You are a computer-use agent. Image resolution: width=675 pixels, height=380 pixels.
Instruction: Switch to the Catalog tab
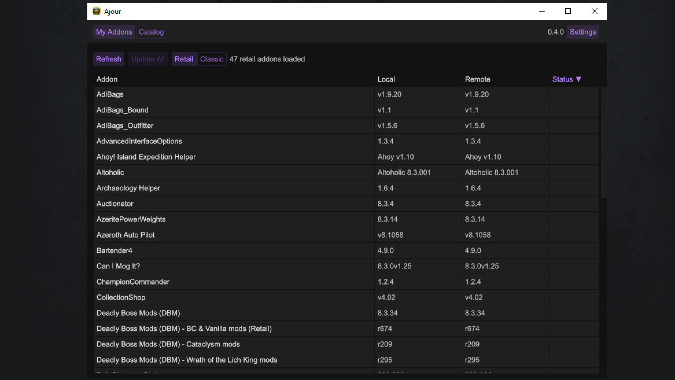(151, 32)
